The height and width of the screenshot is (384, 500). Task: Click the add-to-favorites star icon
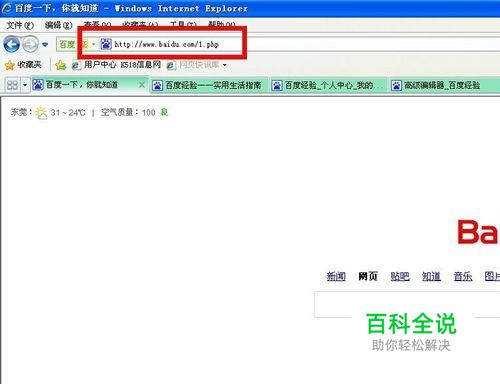coord(61,65)
